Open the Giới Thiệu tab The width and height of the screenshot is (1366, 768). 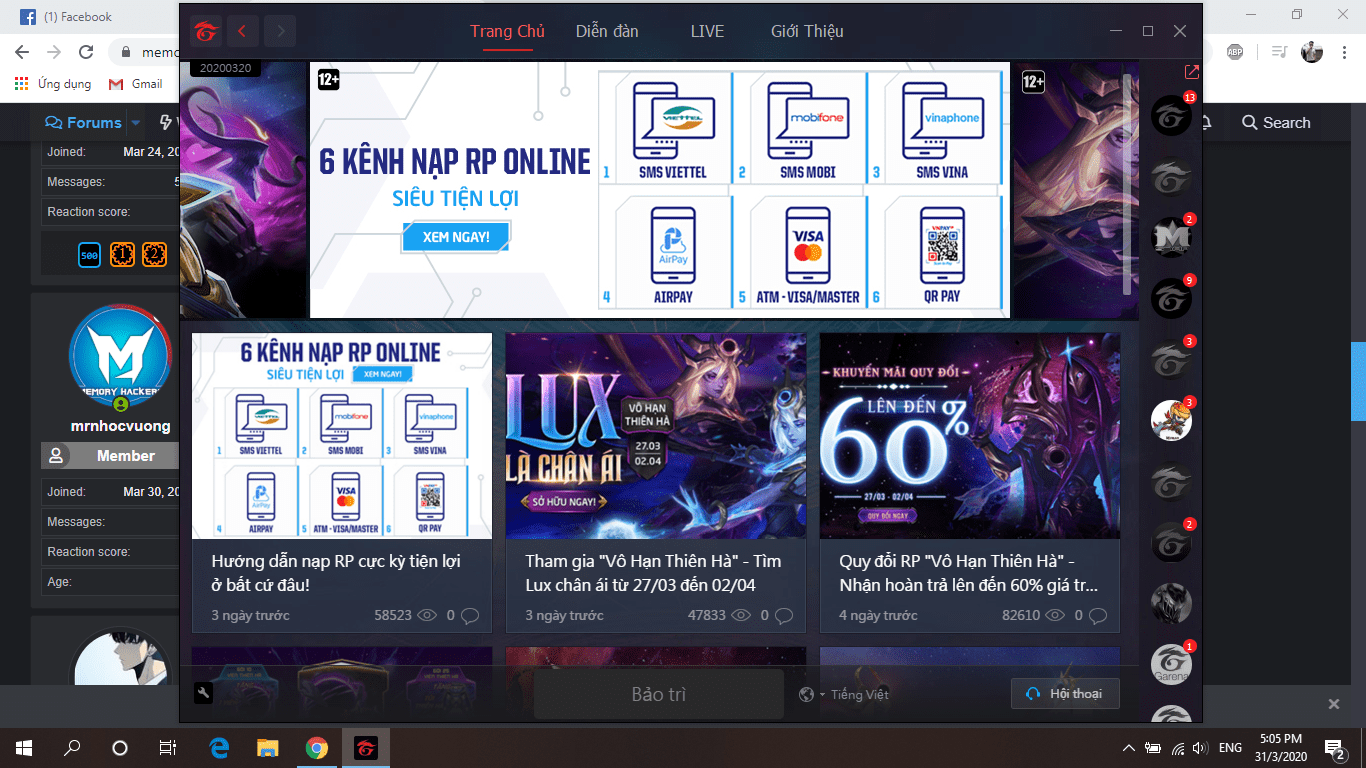tap(807, 31)
